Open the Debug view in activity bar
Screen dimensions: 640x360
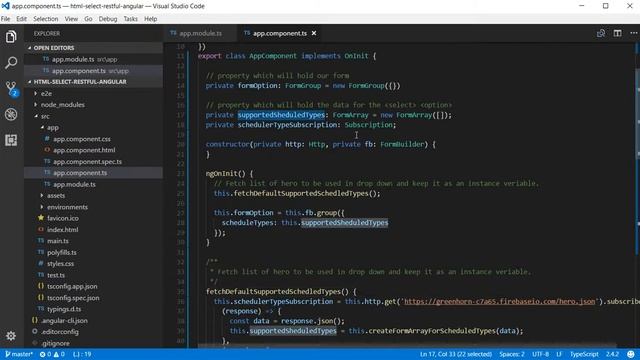pos(11,114)
